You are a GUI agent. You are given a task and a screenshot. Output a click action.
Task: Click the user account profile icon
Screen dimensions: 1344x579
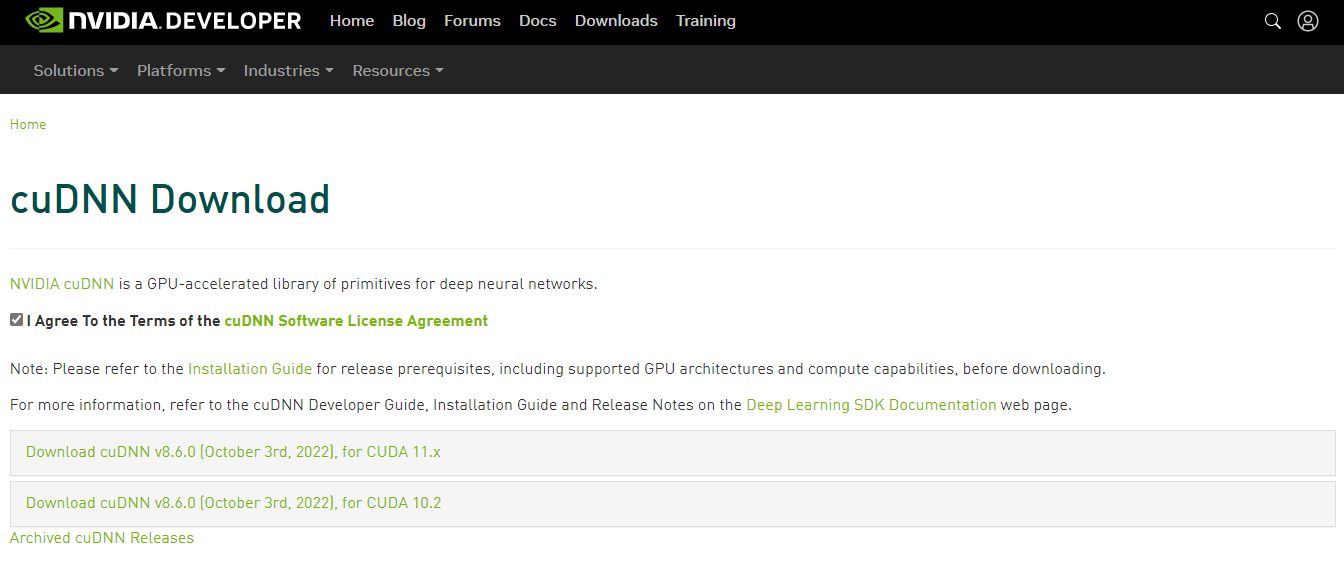pos(1307,21)
